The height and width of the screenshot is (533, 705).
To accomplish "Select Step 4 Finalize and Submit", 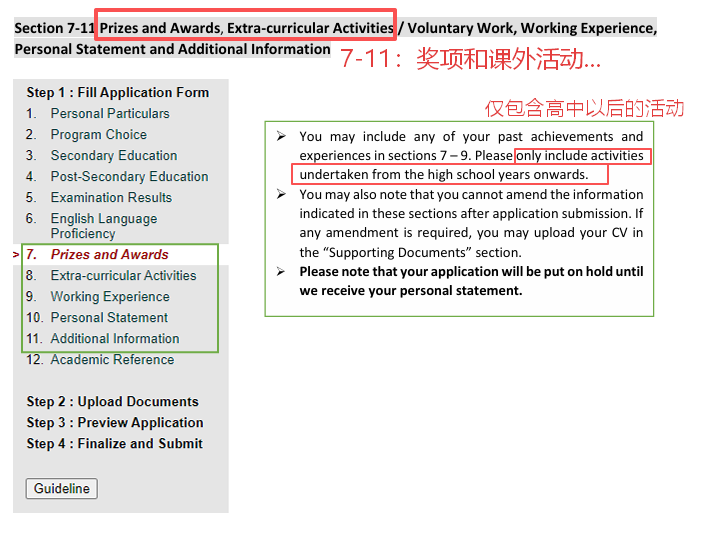I will point(115,444).
